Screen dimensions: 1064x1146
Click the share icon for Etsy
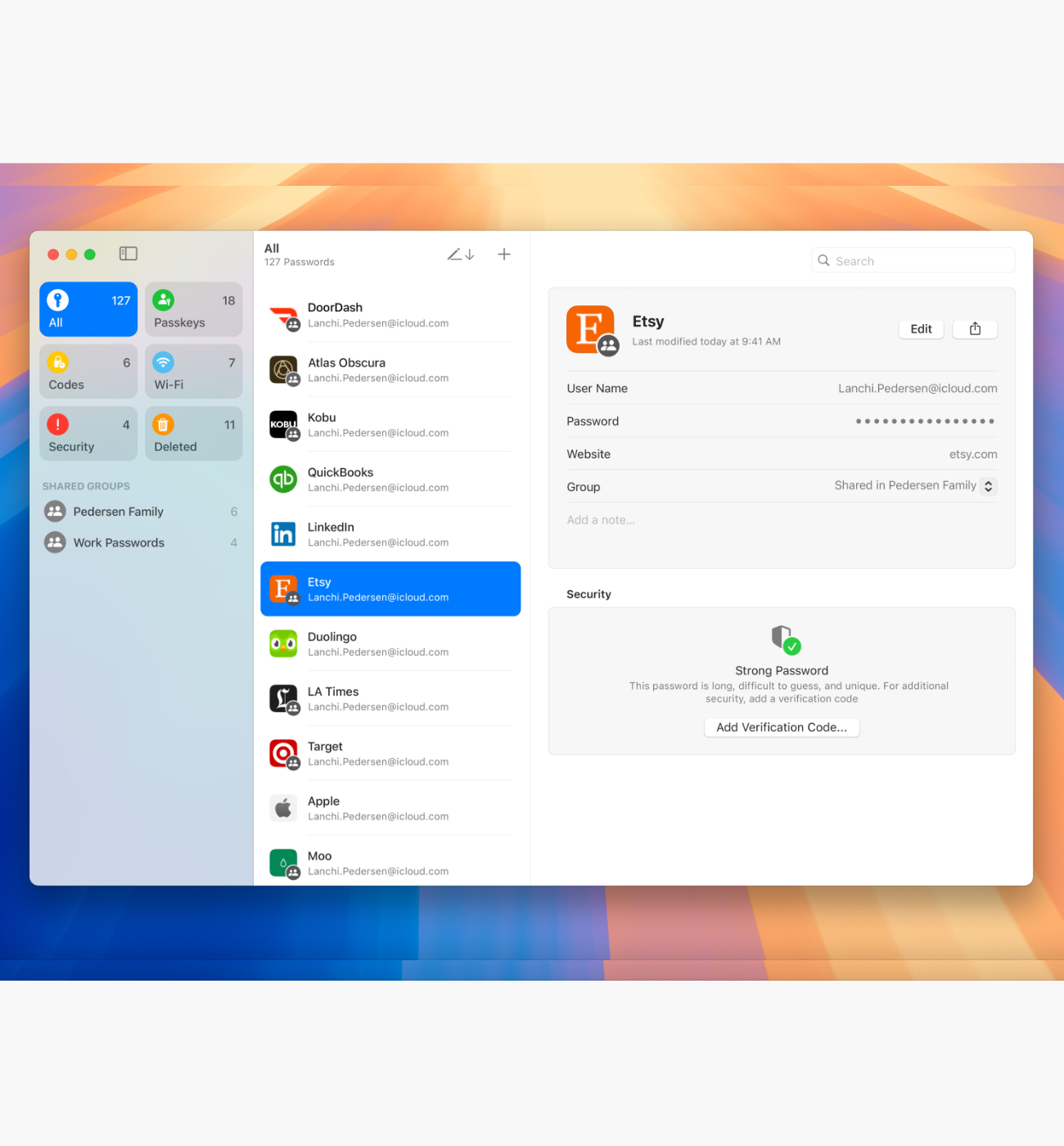(x=975, y=329)
